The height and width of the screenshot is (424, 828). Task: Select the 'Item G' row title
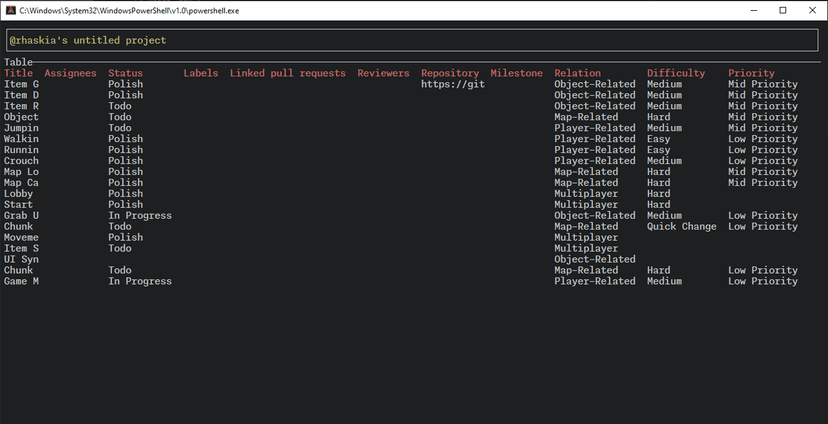coord(21,84)
